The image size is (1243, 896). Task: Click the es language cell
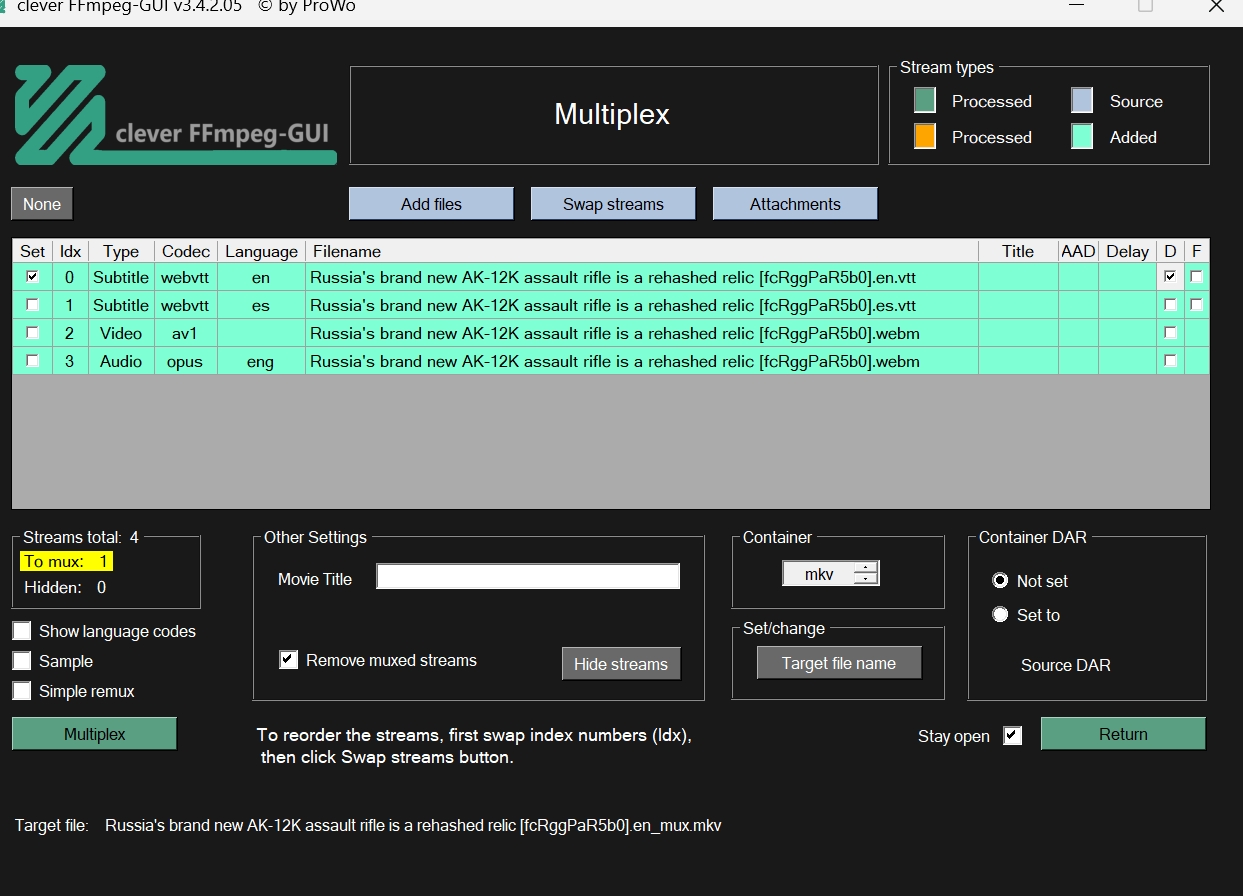[x=261, y=305]
